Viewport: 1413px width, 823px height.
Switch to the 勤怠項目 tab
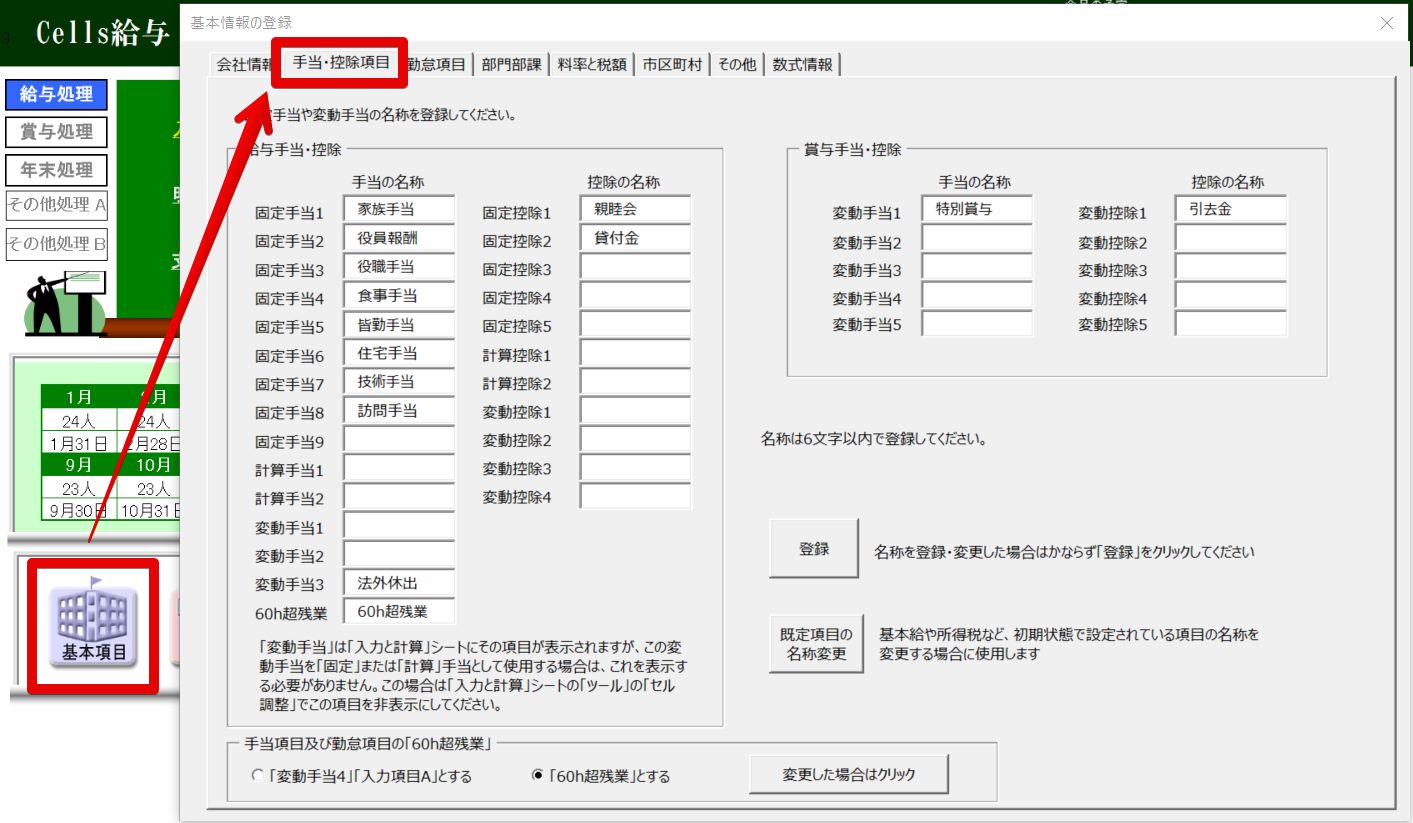437,65
